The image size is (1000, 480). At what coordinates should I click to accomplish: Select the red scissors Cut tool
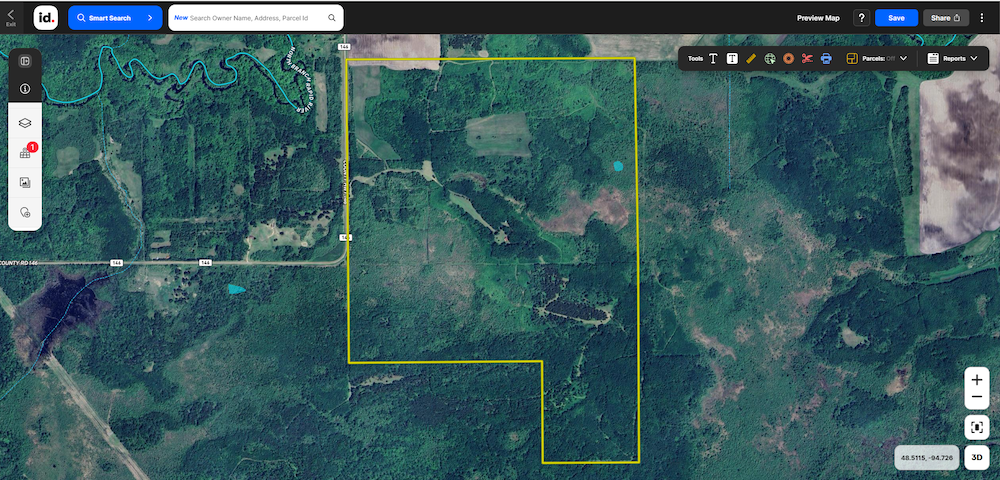click(808, 59)
